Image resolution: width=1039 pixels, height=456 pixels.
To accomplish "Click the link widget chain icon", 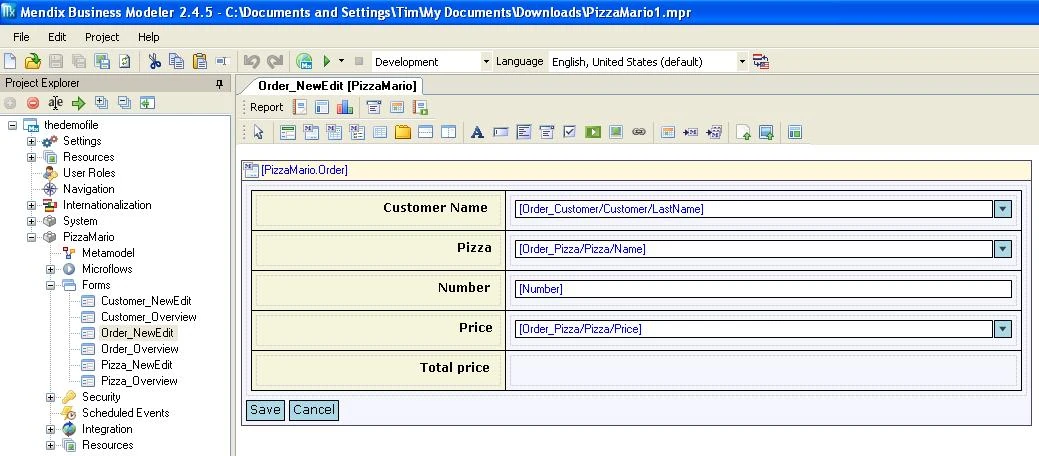I will click(639, 132).
